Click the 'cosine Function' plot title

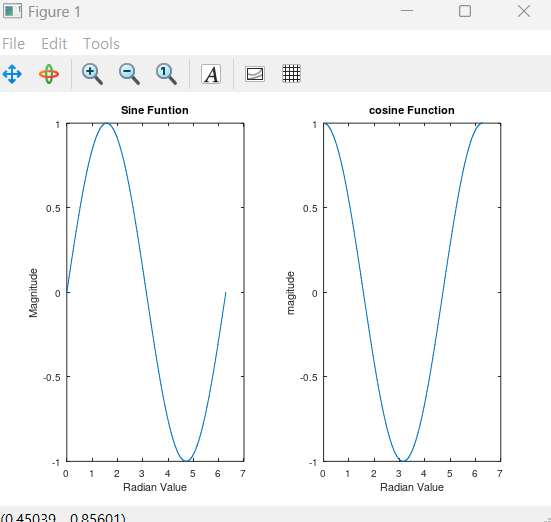pyautogui.click(x=411, y=110)
